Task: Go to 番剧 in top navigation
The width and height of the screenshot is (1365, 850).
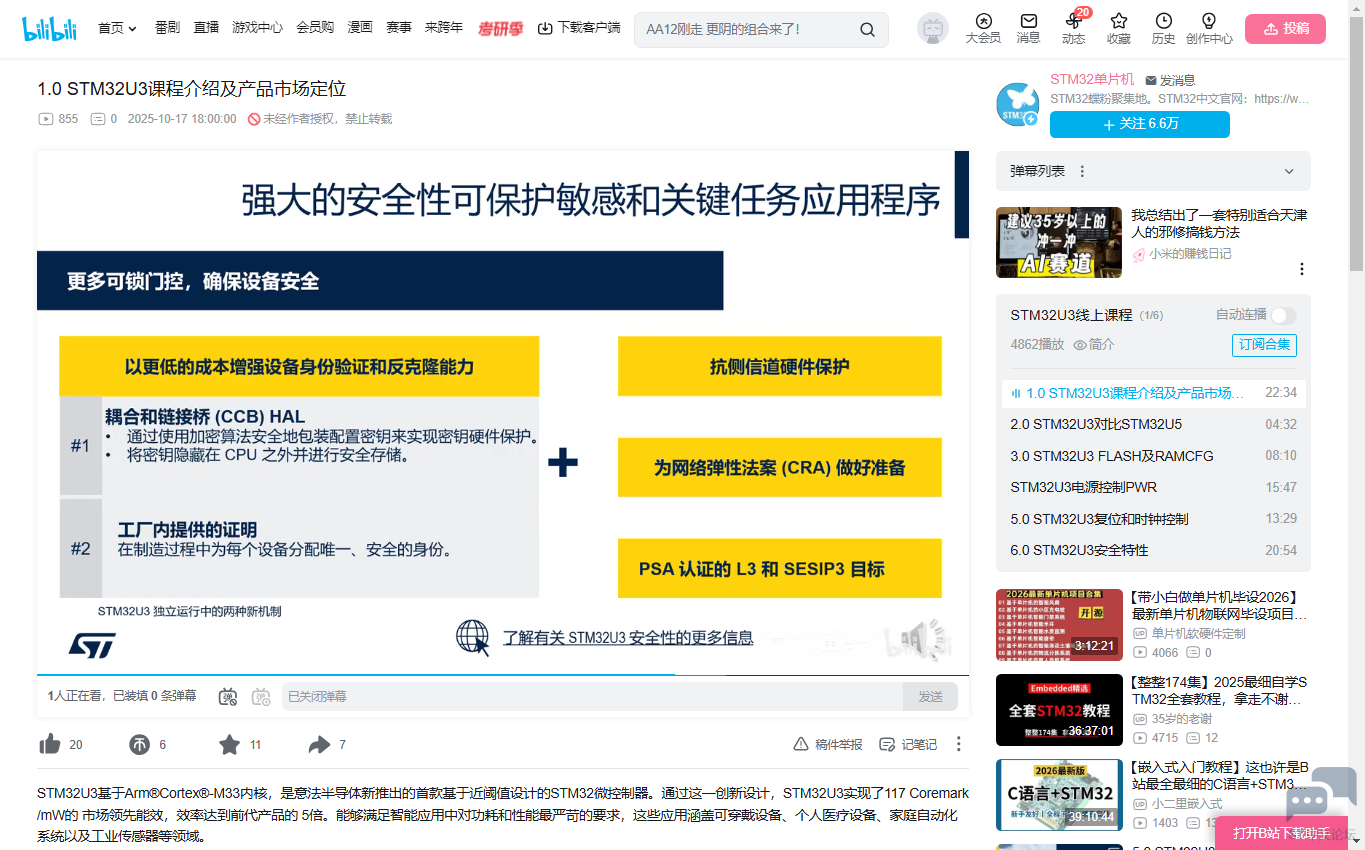Action: tap(167, 28)
